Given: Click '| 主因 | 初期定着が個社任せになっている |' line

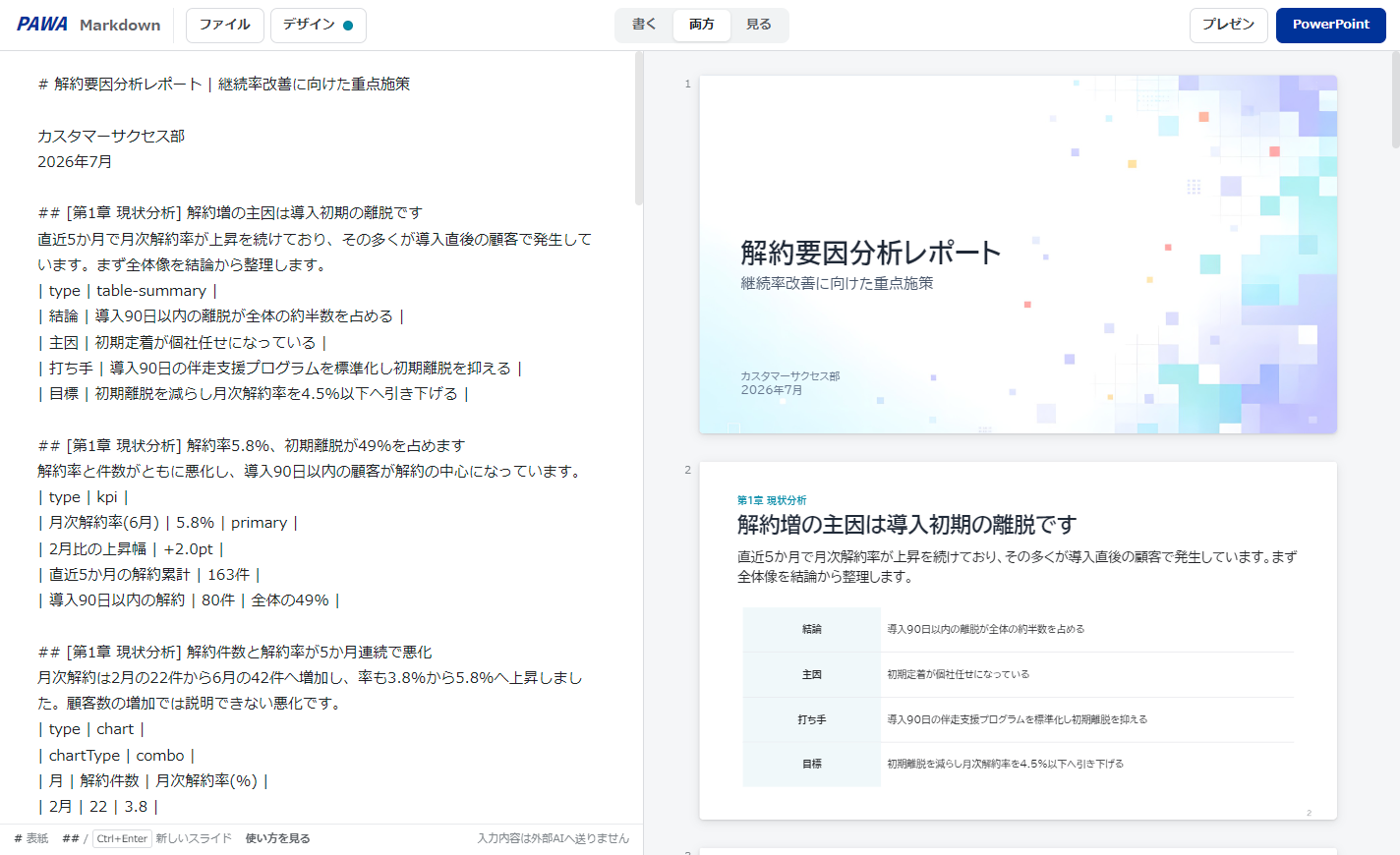Looking at the screenshot, I should tap(182, 342).
